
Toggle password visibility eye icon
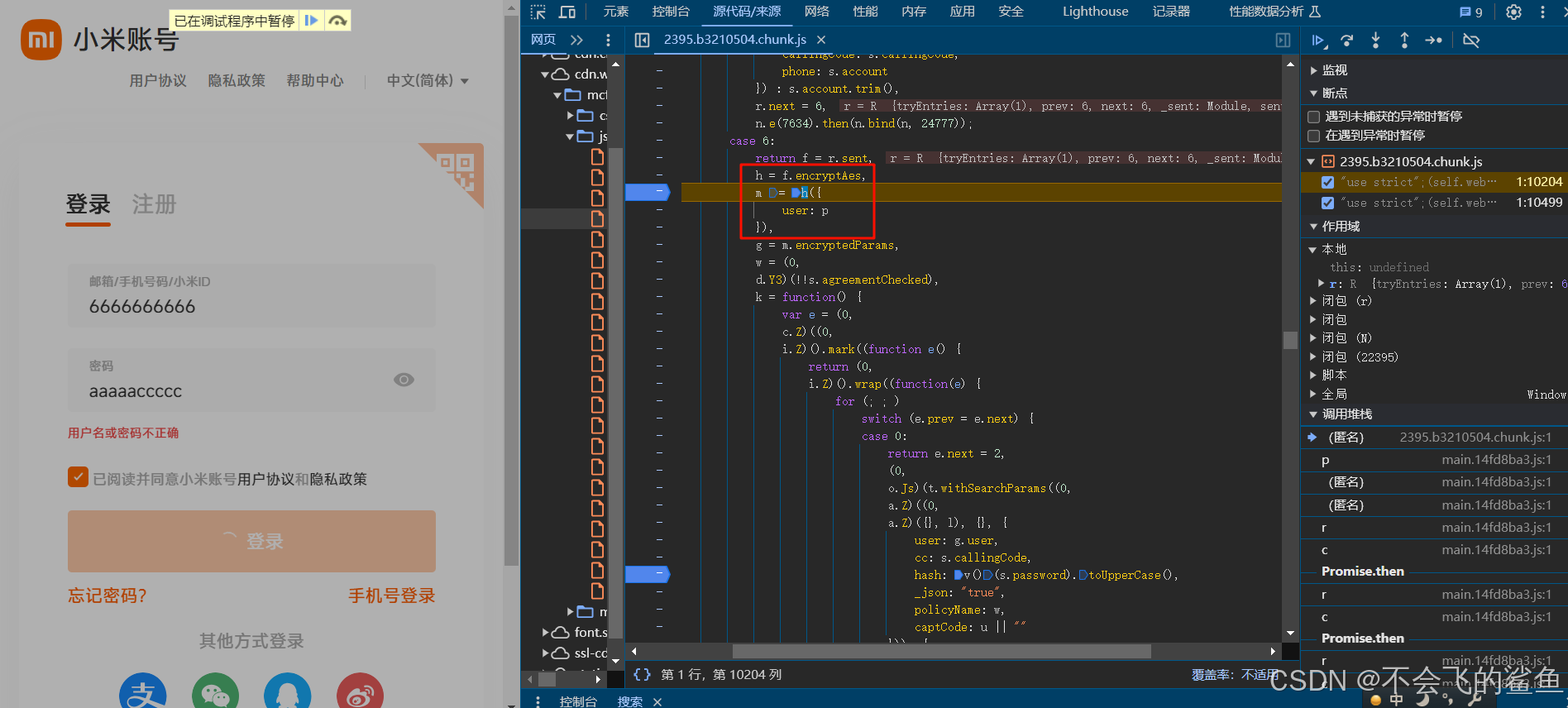[x=404, y=380]
